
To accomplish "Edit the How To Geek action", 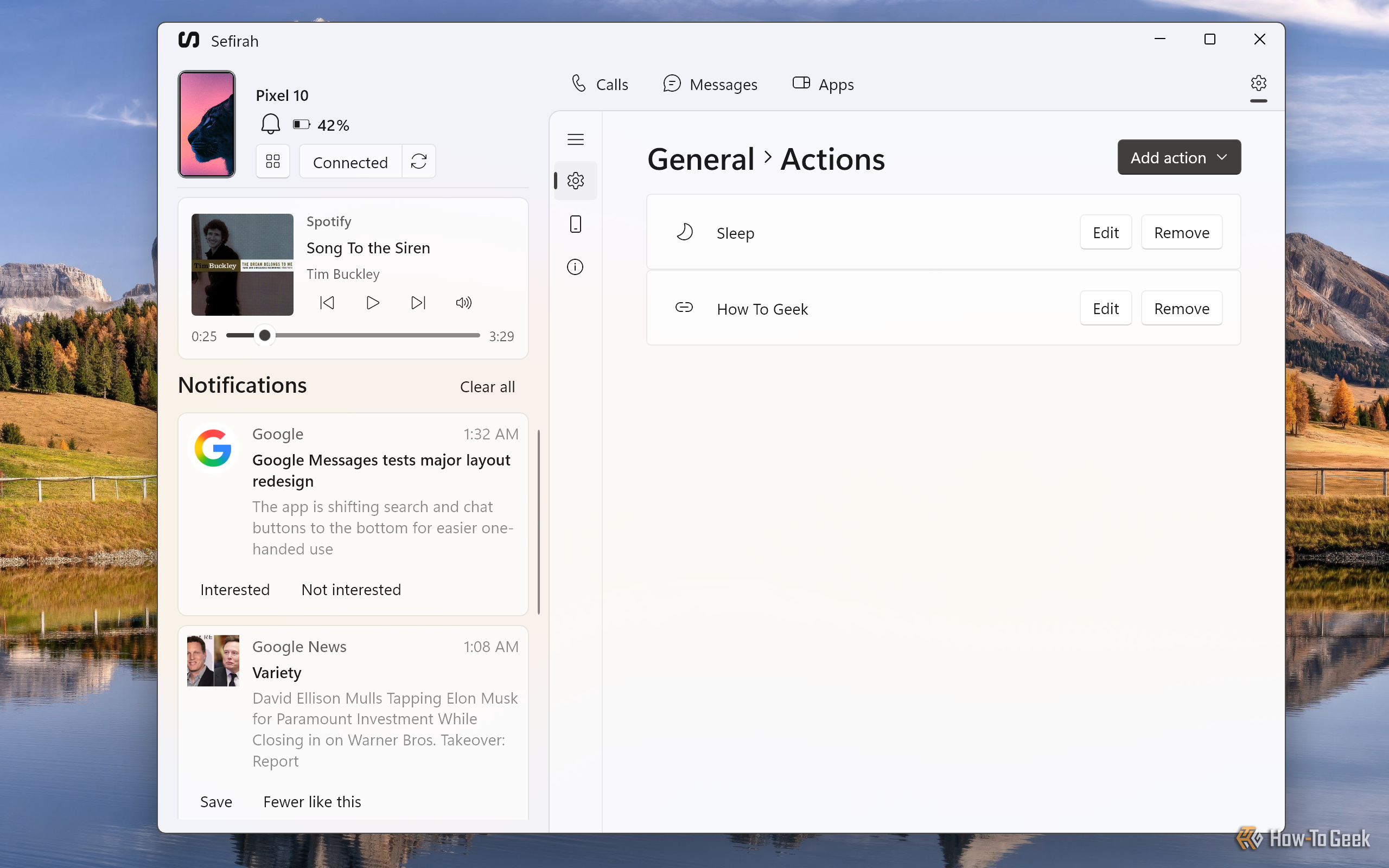I will click(x=1105, y=309).
